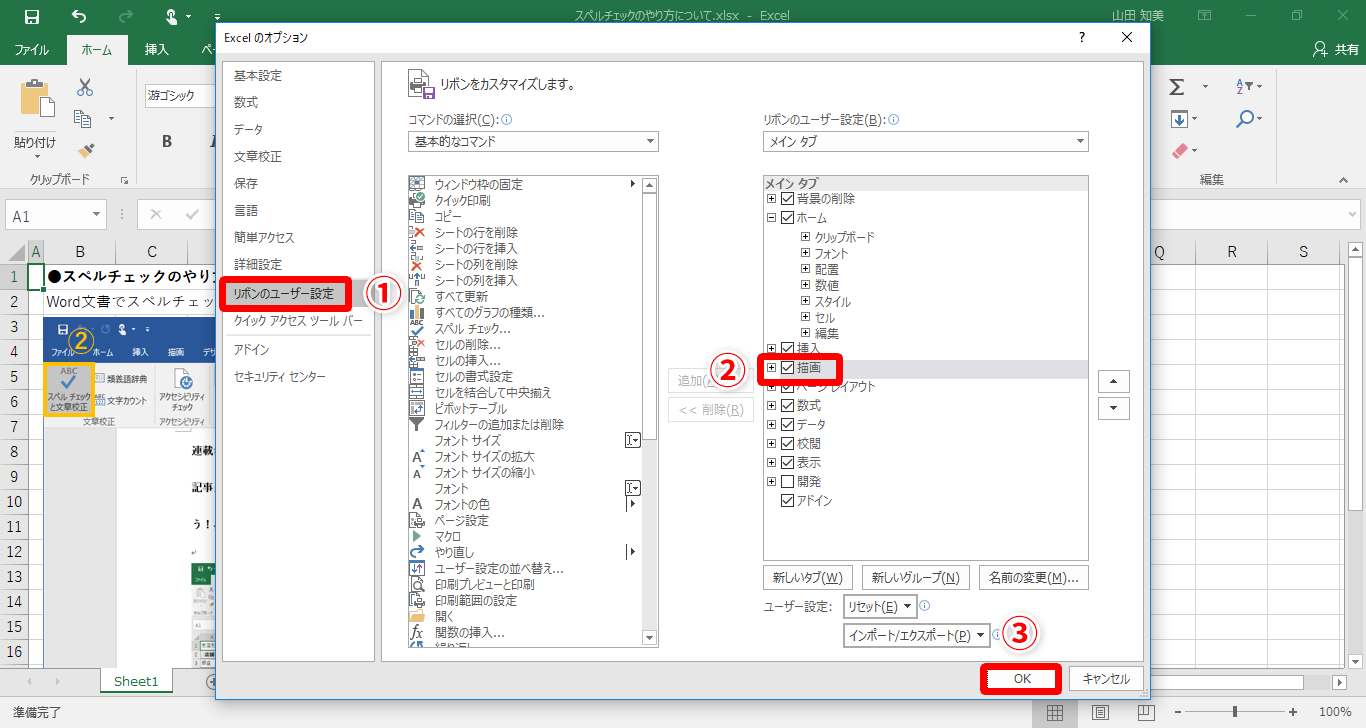Click the Normal view grid icon in the status bar

[x=1054, y=712]
